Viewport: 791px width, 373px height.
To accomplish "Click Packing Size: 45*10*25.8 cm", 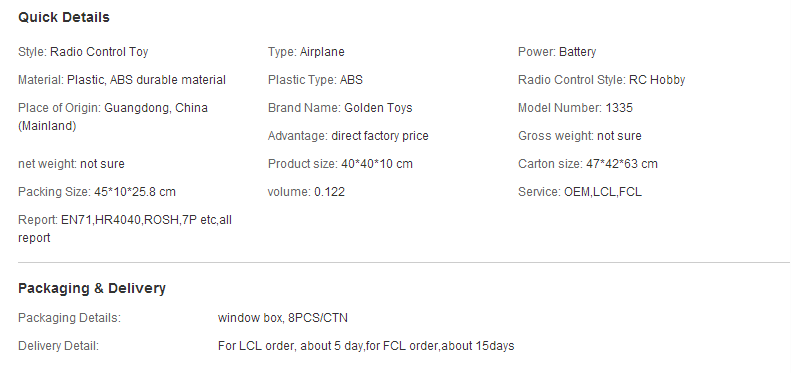I will coord(97,192).
